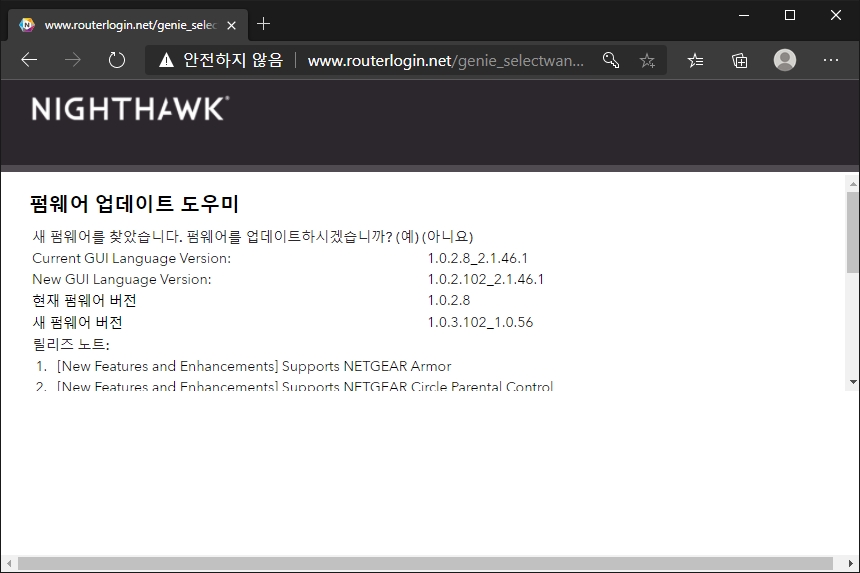This screenshot has height=573, width=860.
Task: Open the favorites list
Action: point(695,60)
